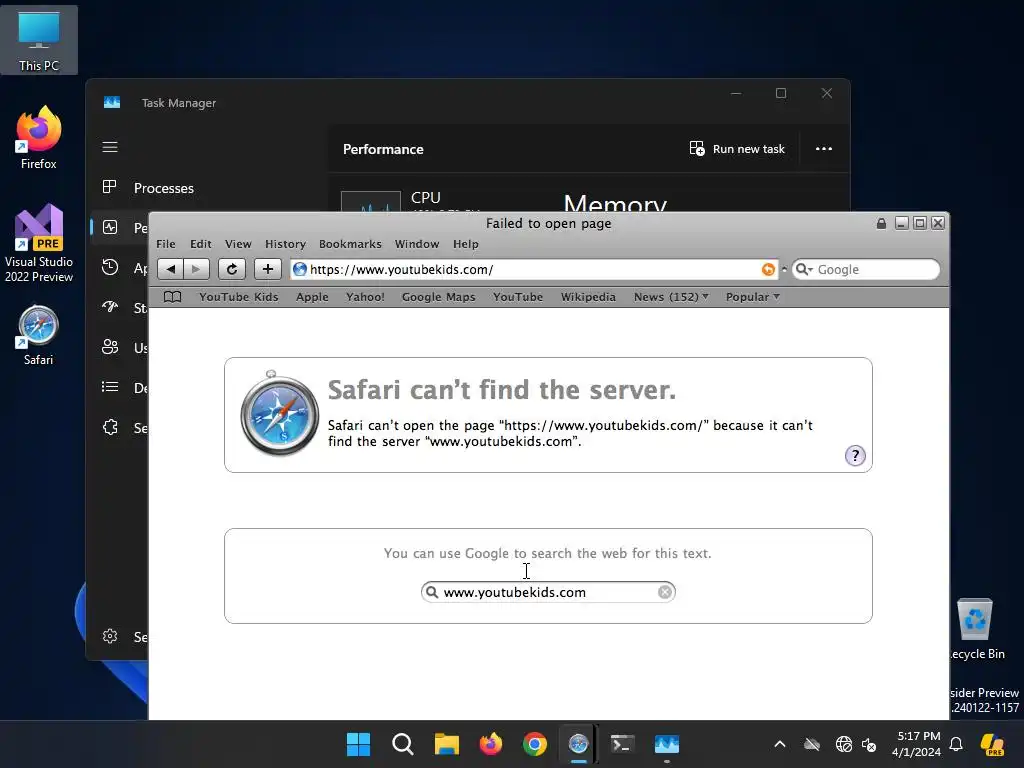Clear the www.youtubekids.com search field
This screenshot has height=768, width=1024.
pyautogui.click(x=665, y=592)
